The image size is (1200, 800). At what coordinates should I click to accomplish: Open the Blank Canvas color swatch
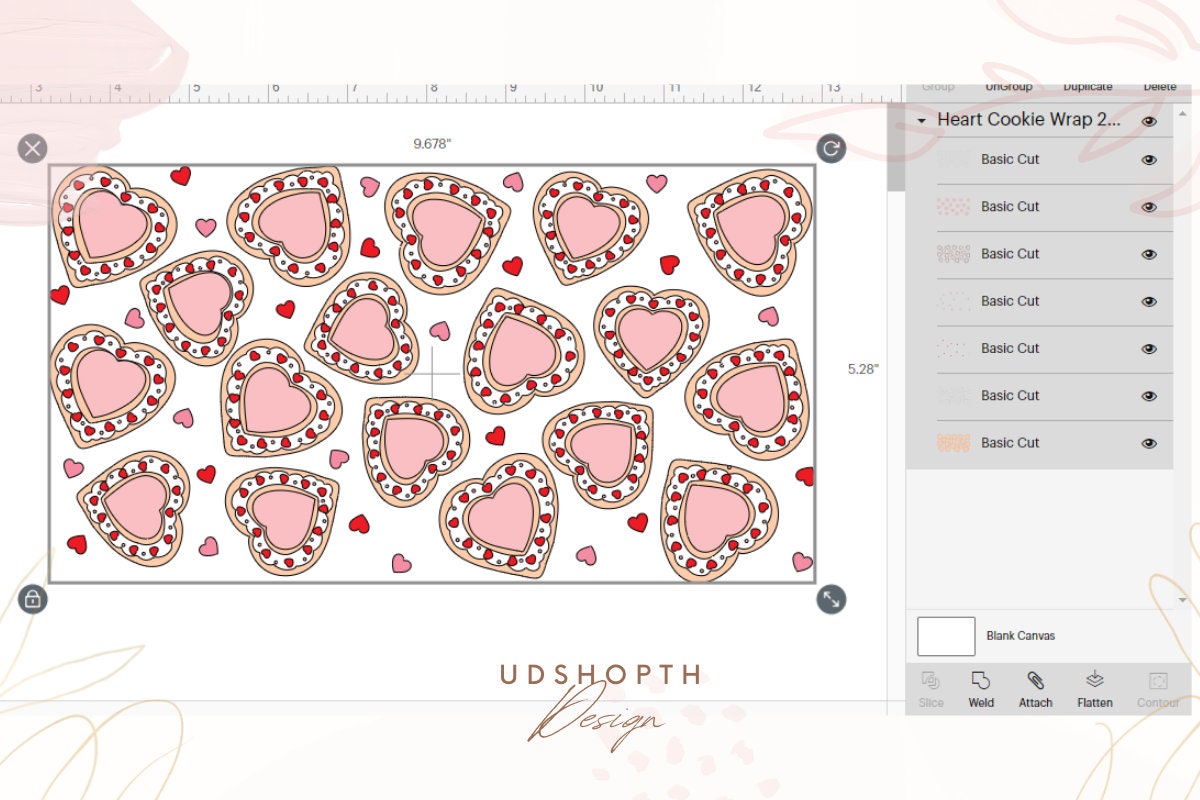tap(945, 636)
